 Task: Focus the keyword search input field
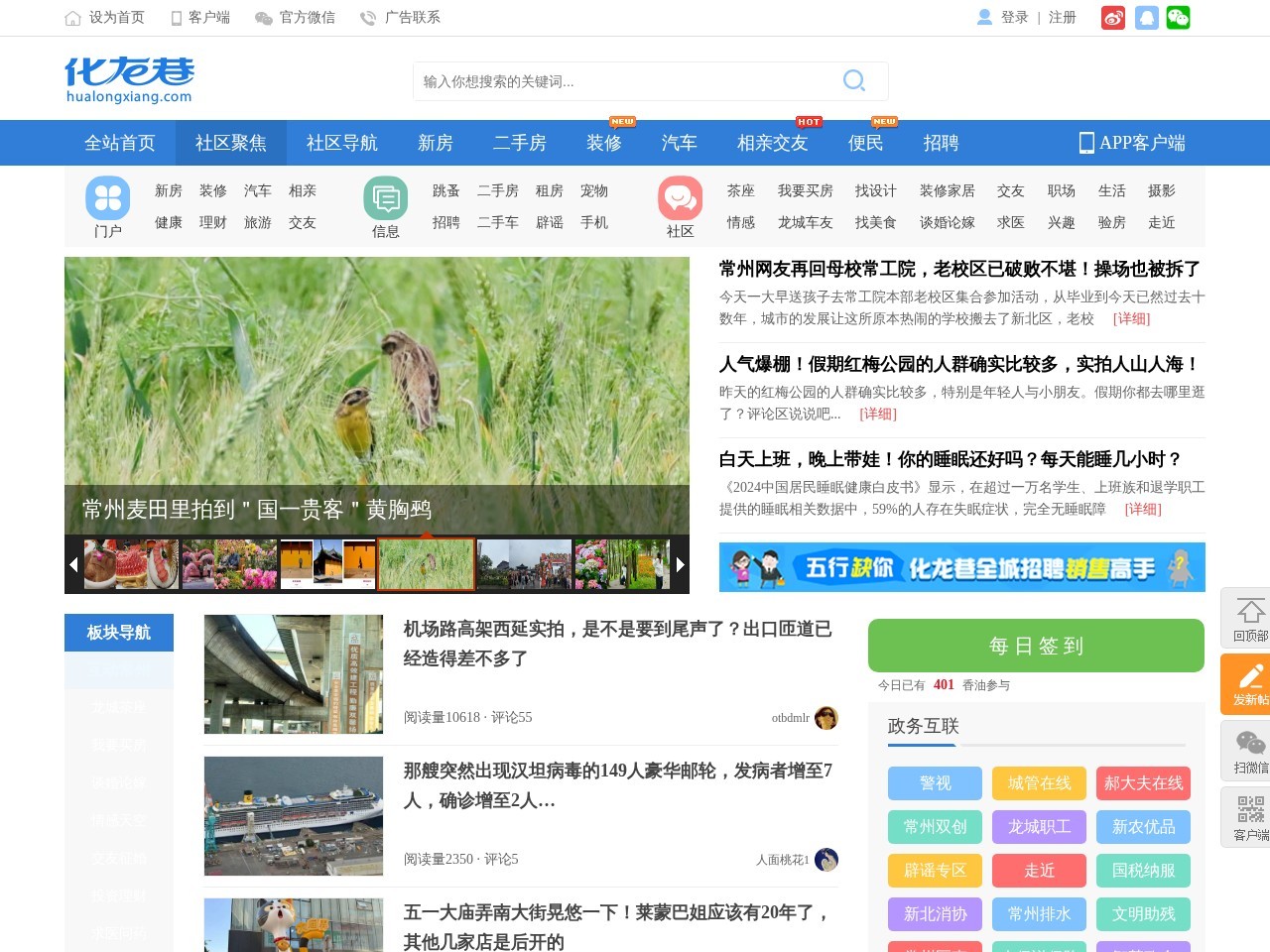[x=627, y=81]
